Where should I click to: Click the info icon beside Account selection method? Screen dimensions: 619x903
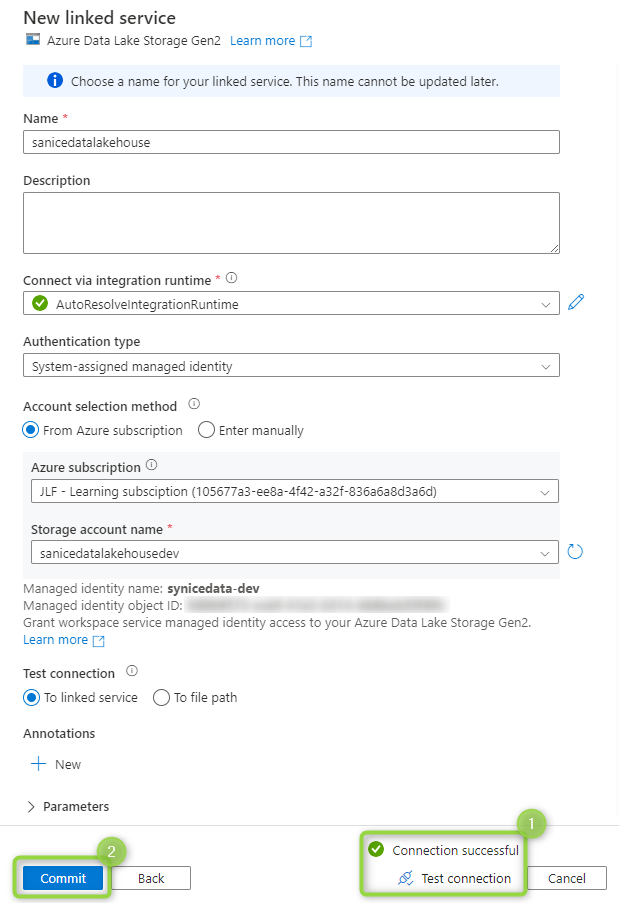194,404
